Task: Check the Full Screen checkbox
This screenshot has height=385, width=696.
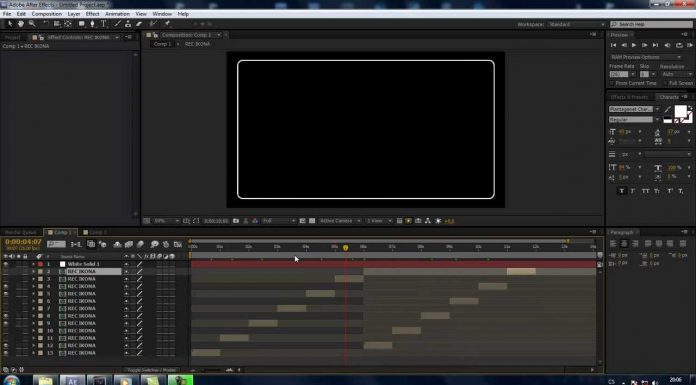Action: click(665, 83)
